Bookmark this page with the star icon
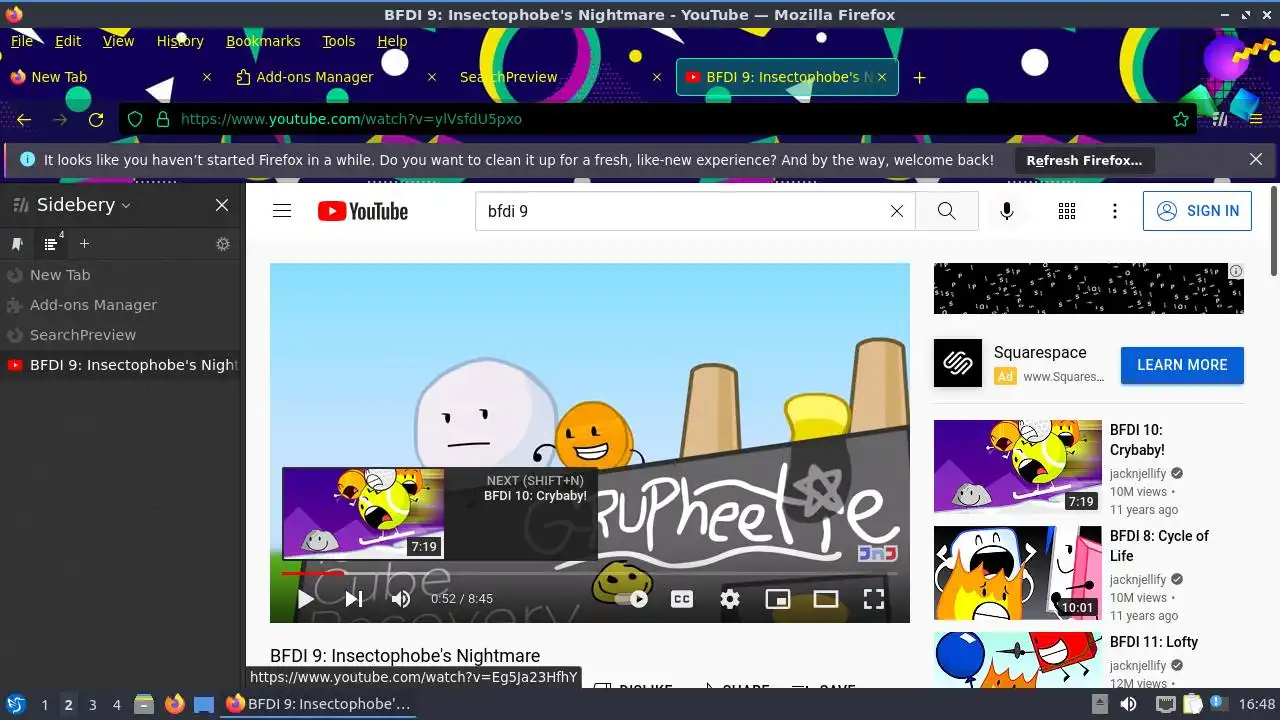1280x720 pixels. coord(1181,119)
